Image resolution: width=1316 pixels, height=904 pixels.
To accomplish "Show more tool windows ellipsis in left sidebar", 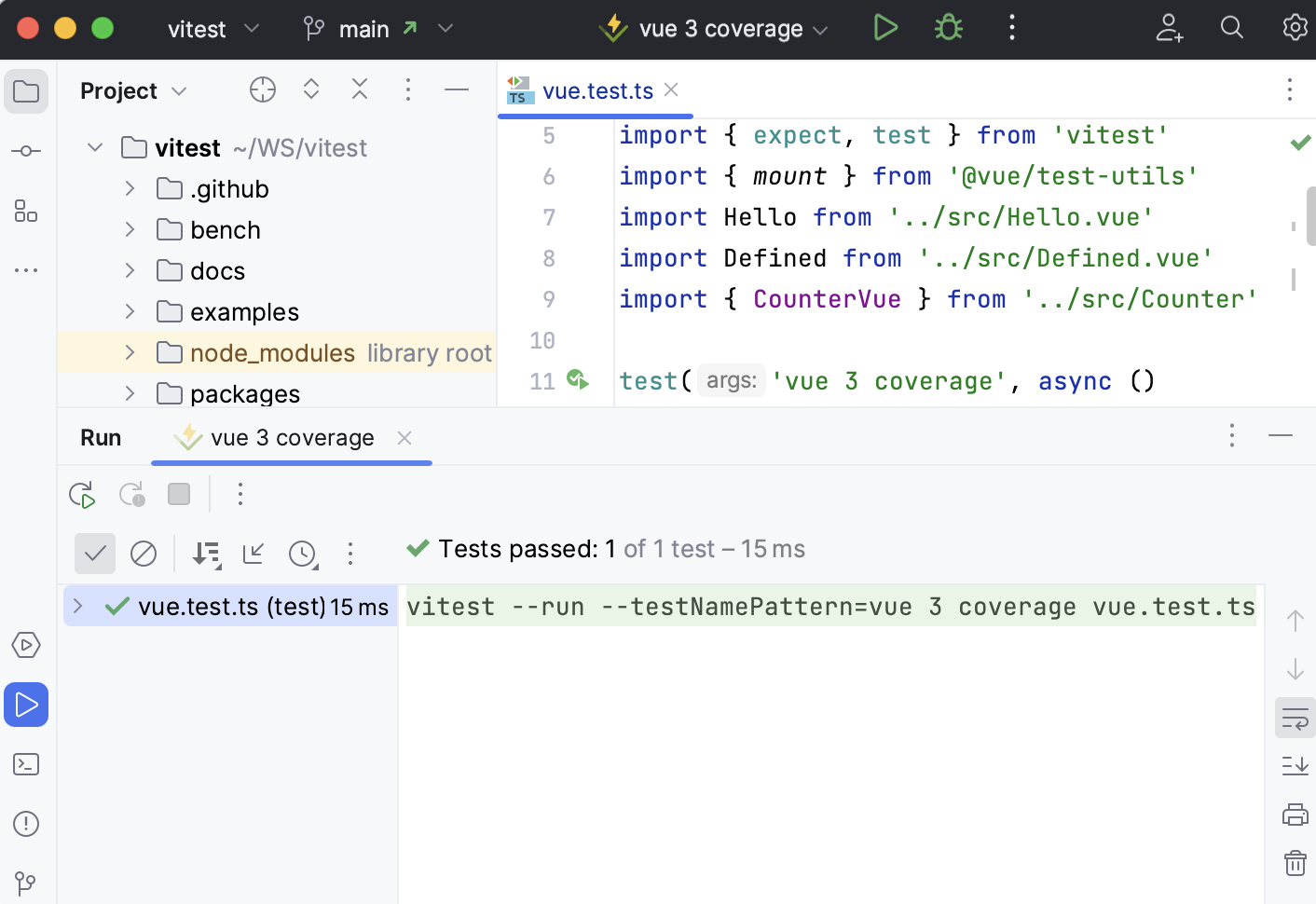I will coord(26,270).
